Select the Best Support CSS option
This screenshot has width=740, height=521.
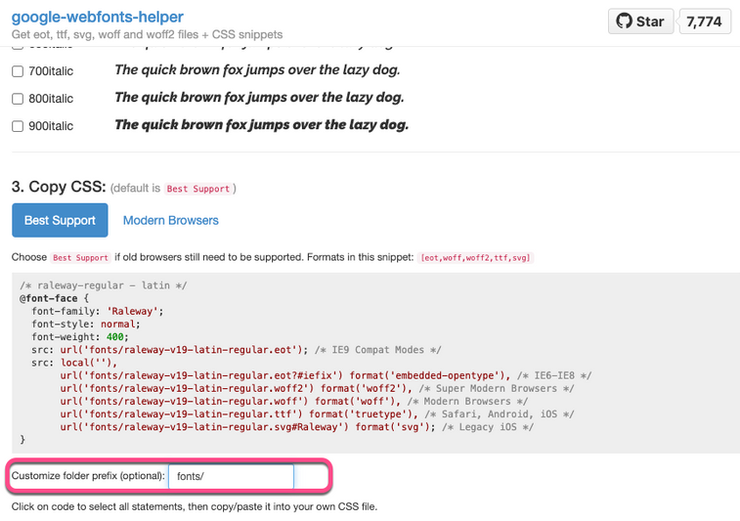pyautogui.click(x=60, y=220)
